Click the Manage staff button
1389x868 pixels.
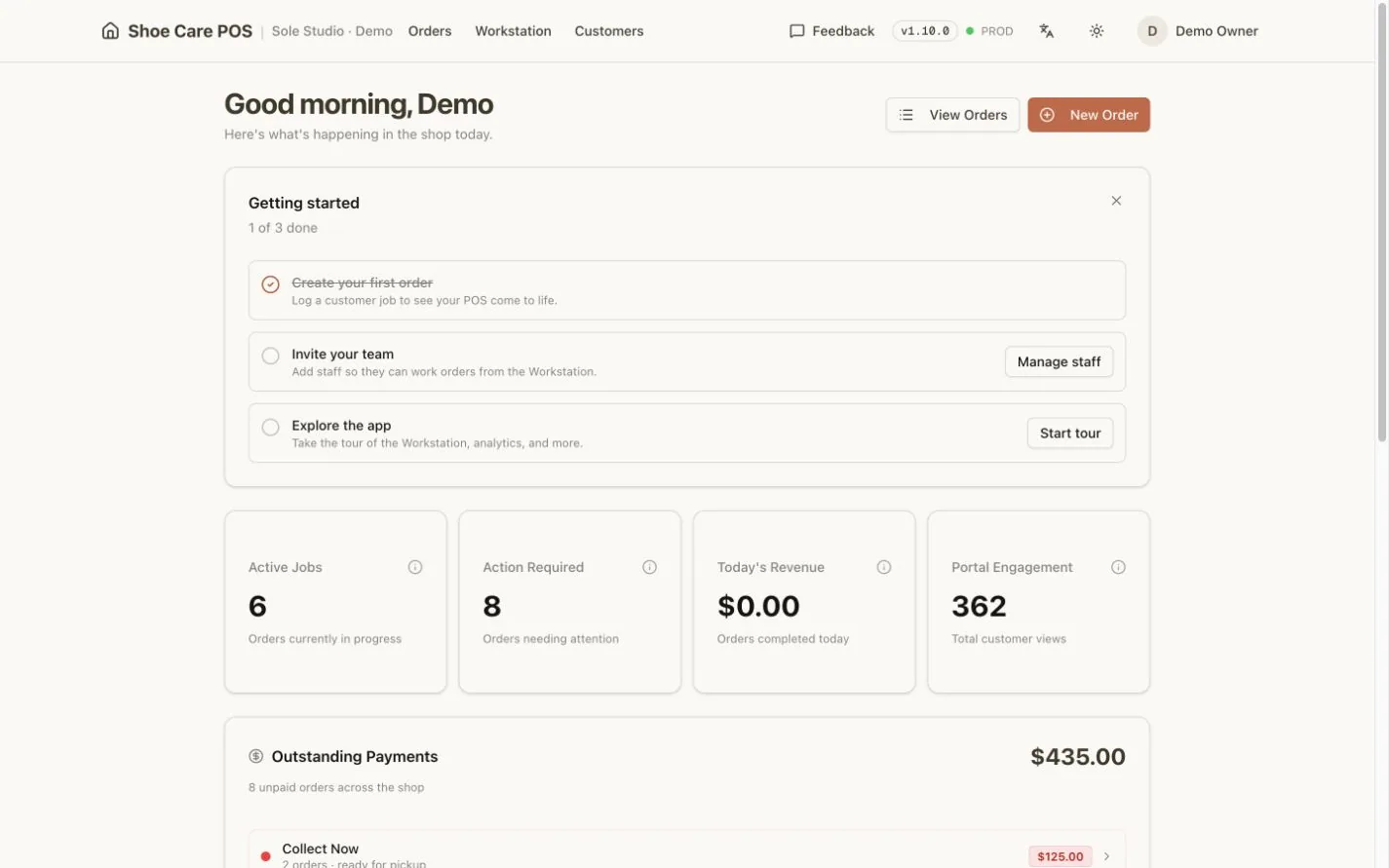pos(1059,361)
